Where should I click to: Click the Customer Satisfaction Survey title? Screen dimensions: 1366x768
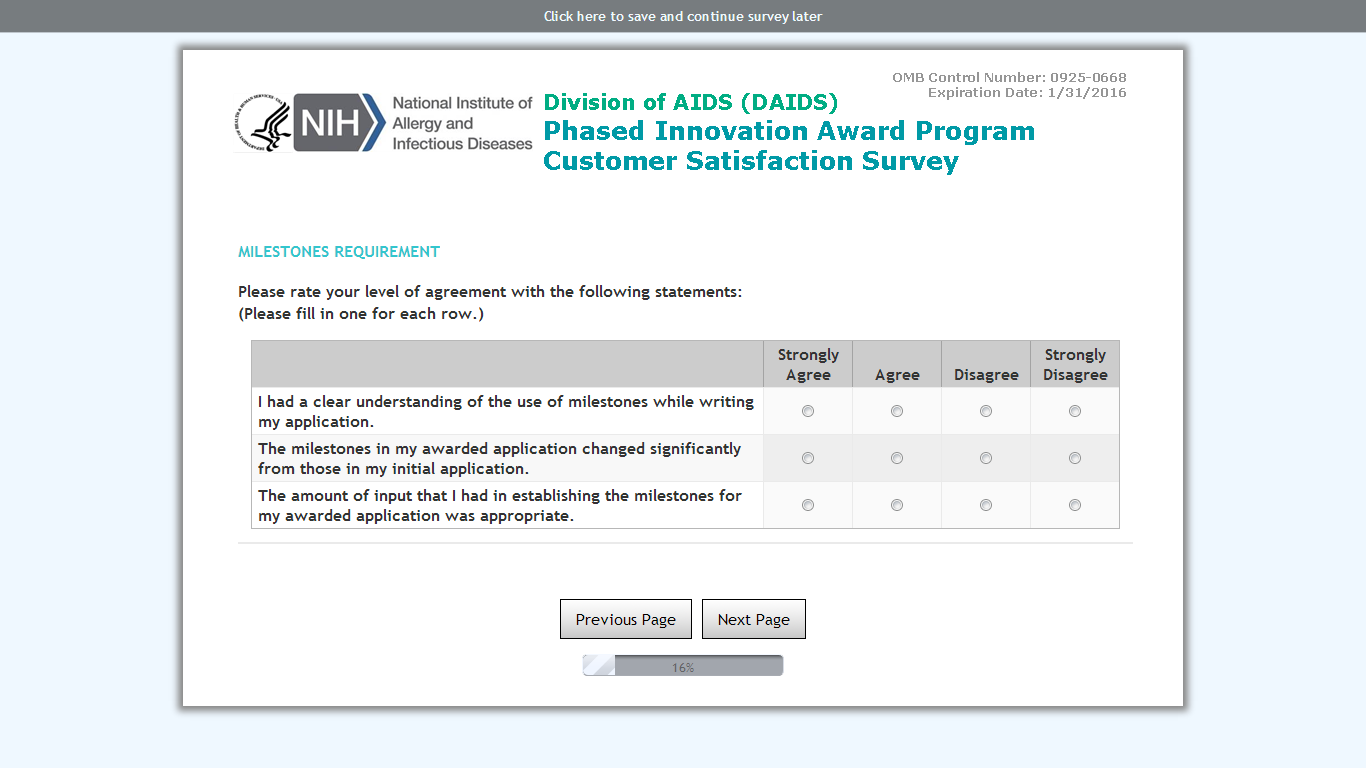750,161
